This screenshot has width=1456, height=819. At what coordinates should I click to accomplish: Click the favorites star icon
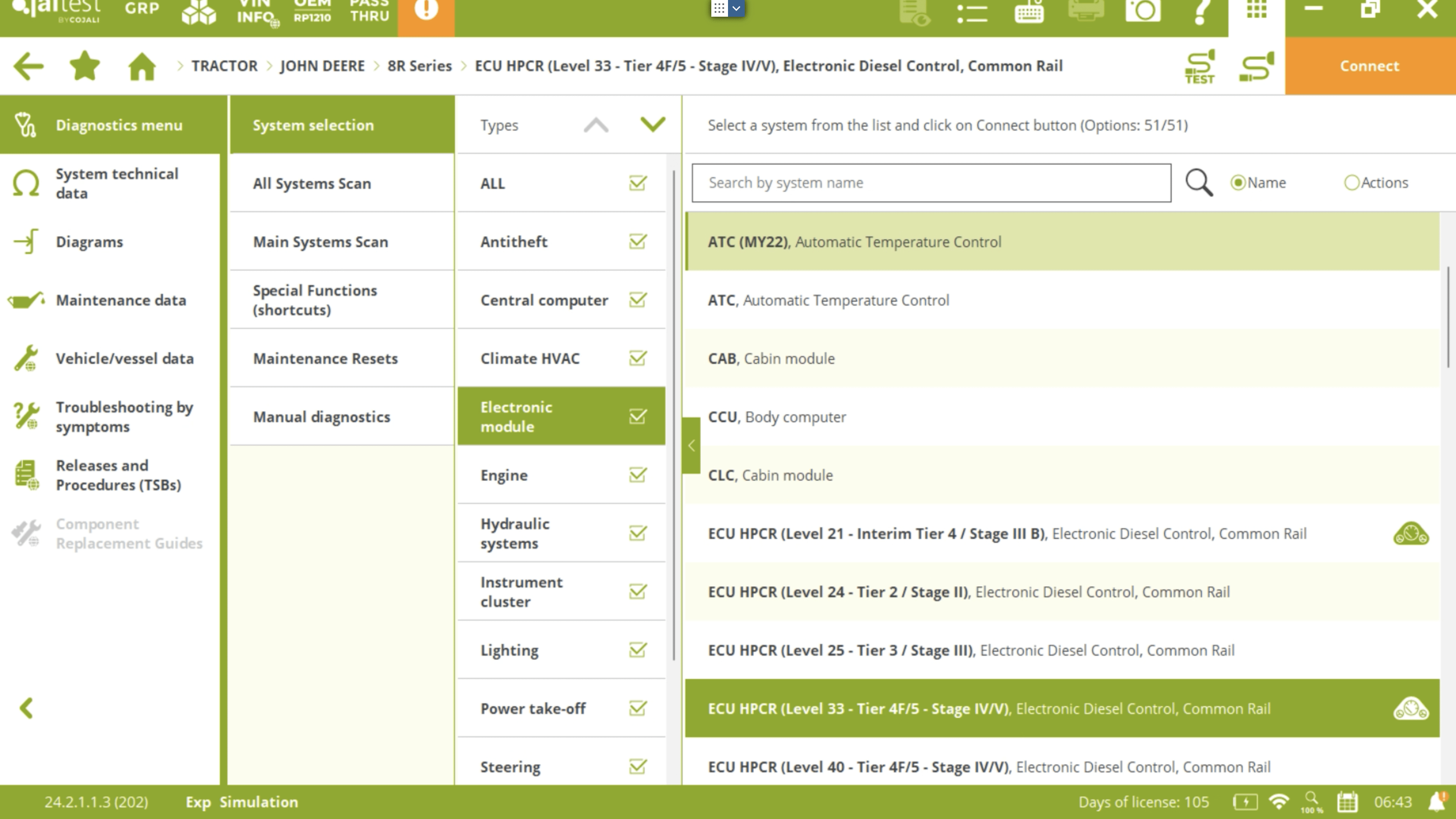(84, 66)
